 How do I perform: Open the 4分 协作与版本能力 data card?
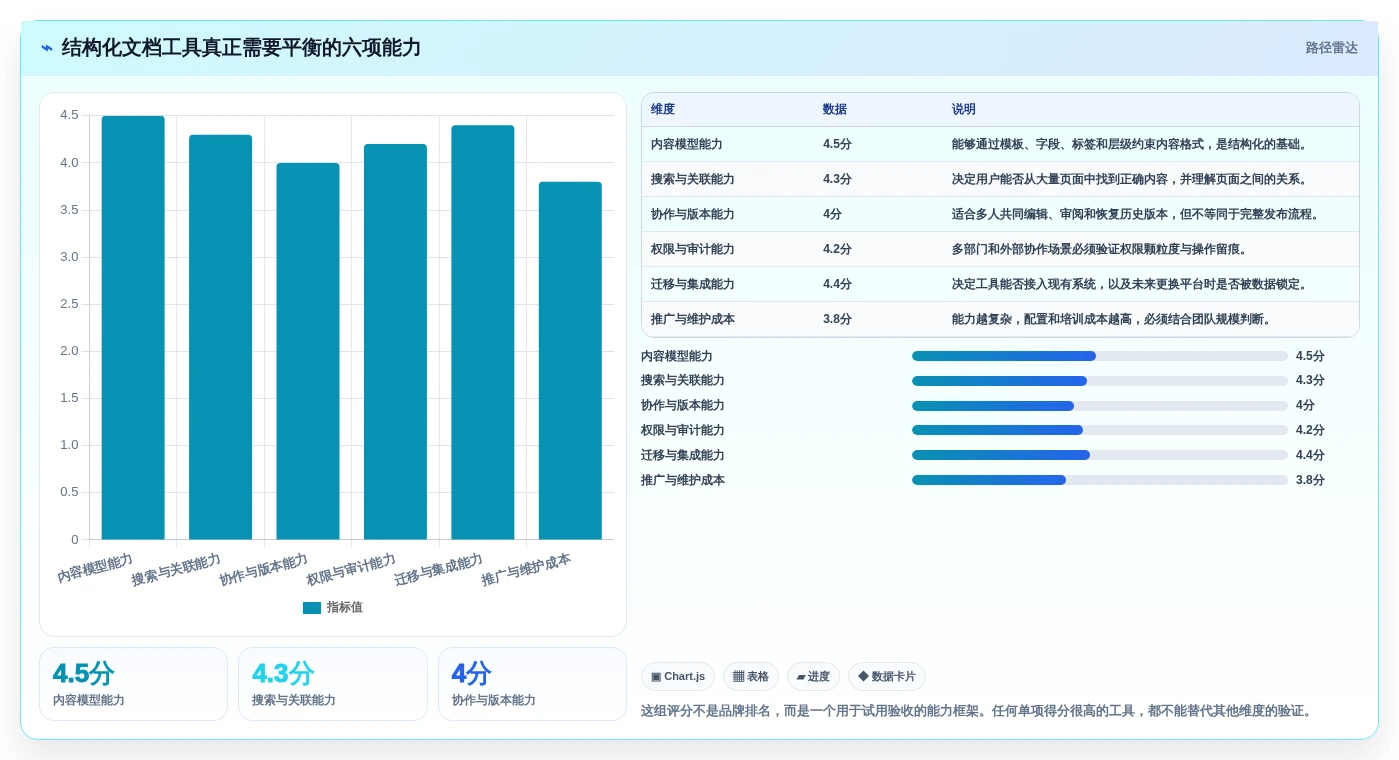click(532, 684)
